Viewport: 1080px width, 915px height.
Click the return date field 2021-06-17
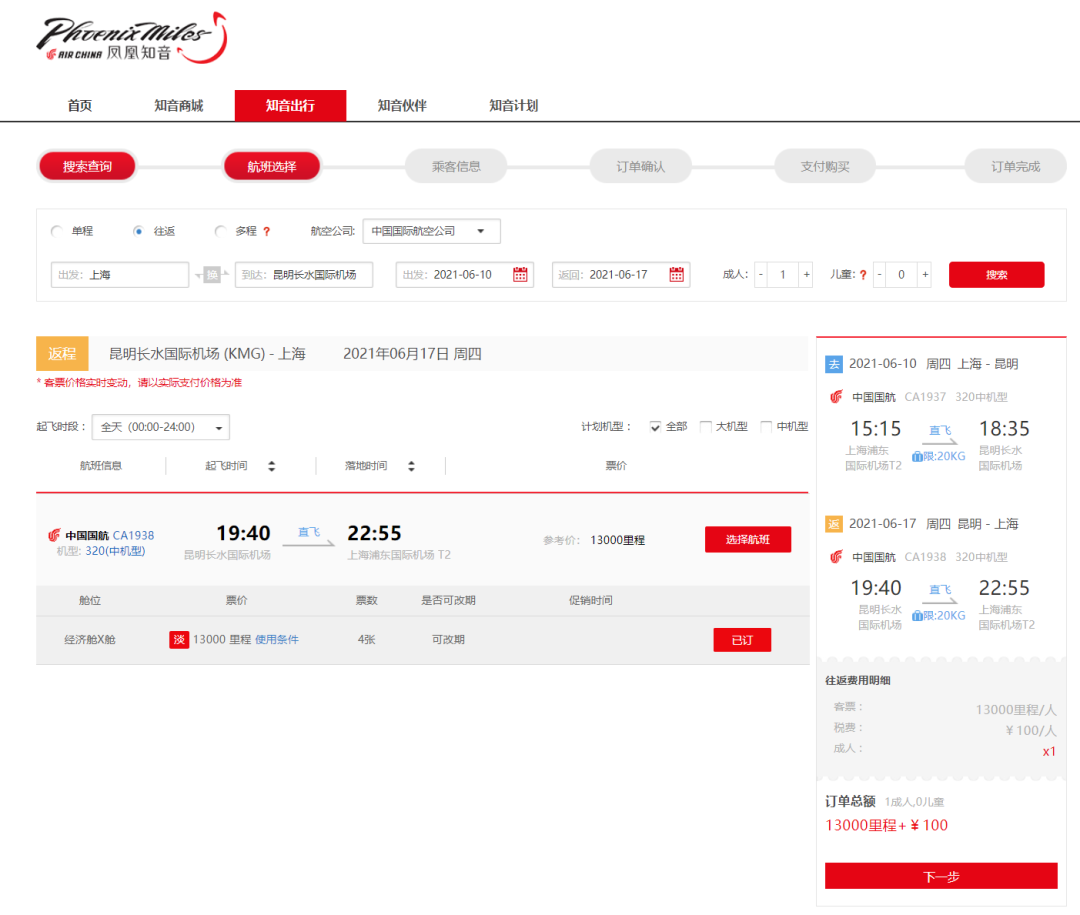(621, 275)
